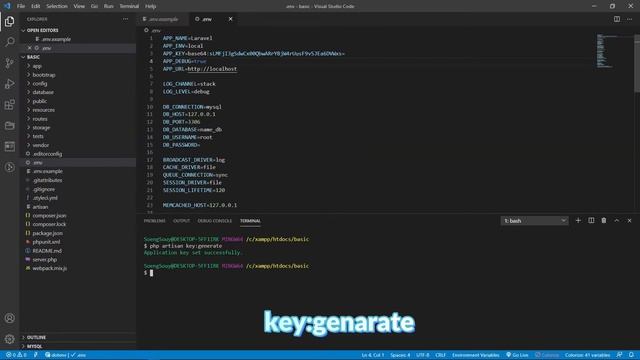The height and width of the screenshot is (360, 640).
Task: Expand the bootstrap folder
Action: tap(44, 75)
